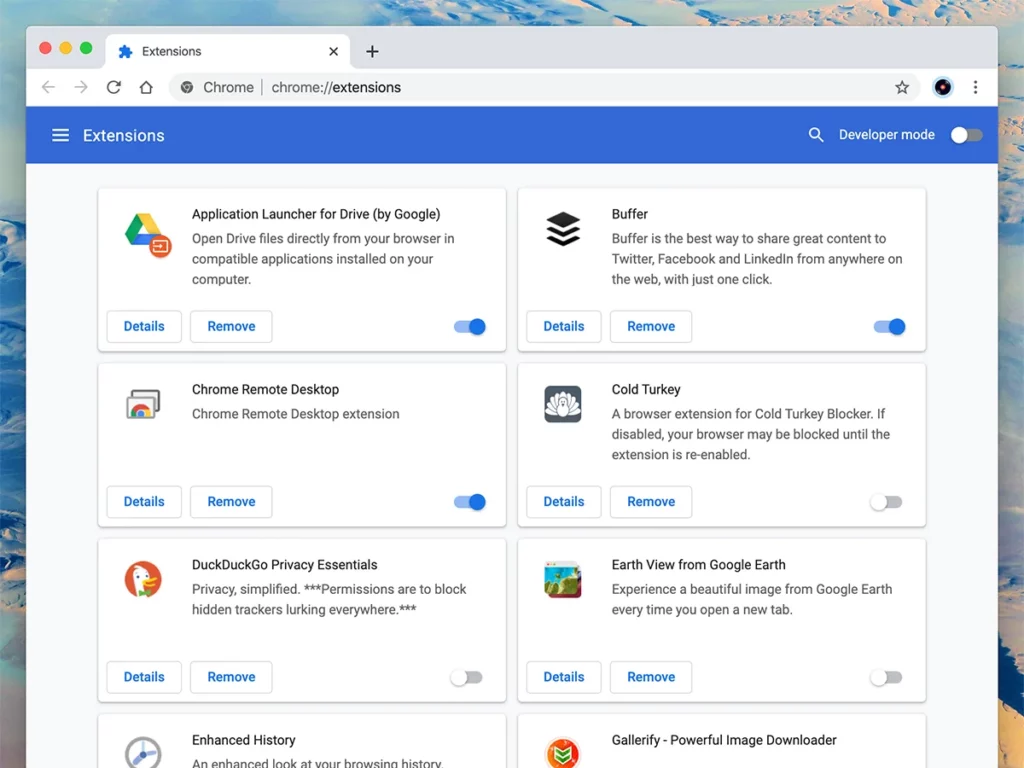
Task: Click Details for Application Launcher for Drive
Action: click(x=144, y=326)
